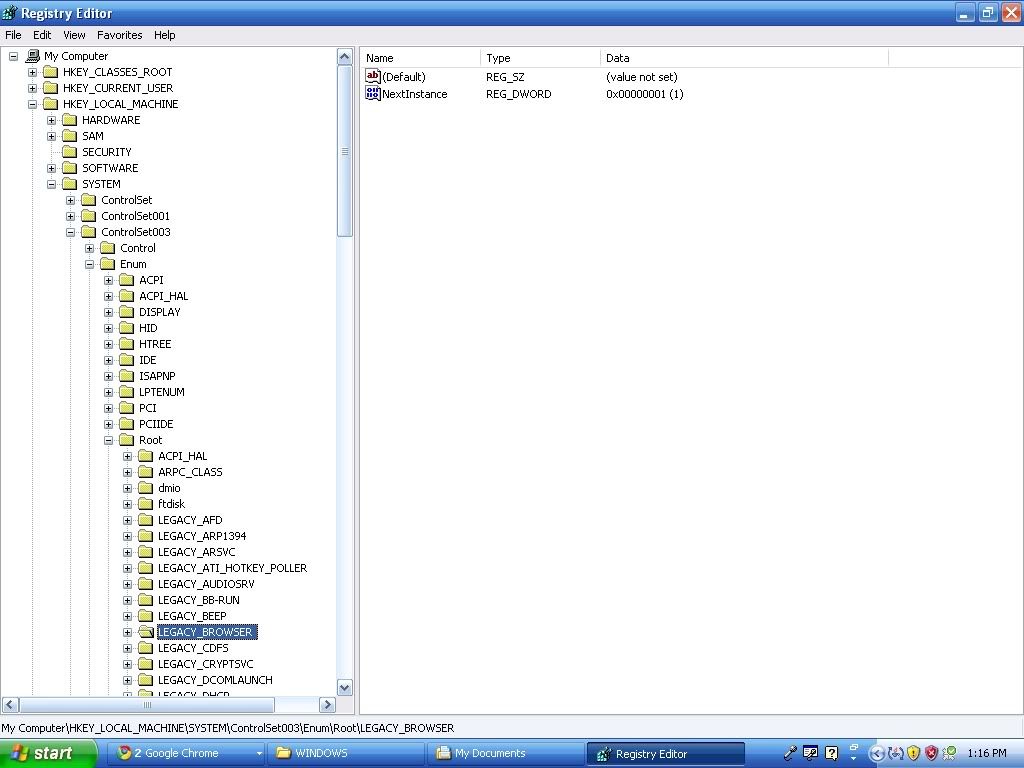This screenshot has width=1024, height=768.
Task: Click the Start button
Action: coord(48,754)
